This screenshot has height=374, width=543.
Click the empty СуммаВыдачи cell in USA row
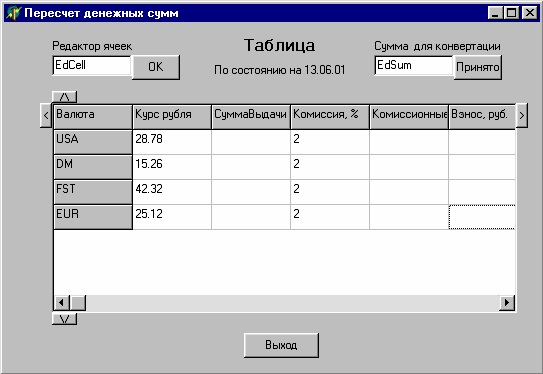pos(251,142)
